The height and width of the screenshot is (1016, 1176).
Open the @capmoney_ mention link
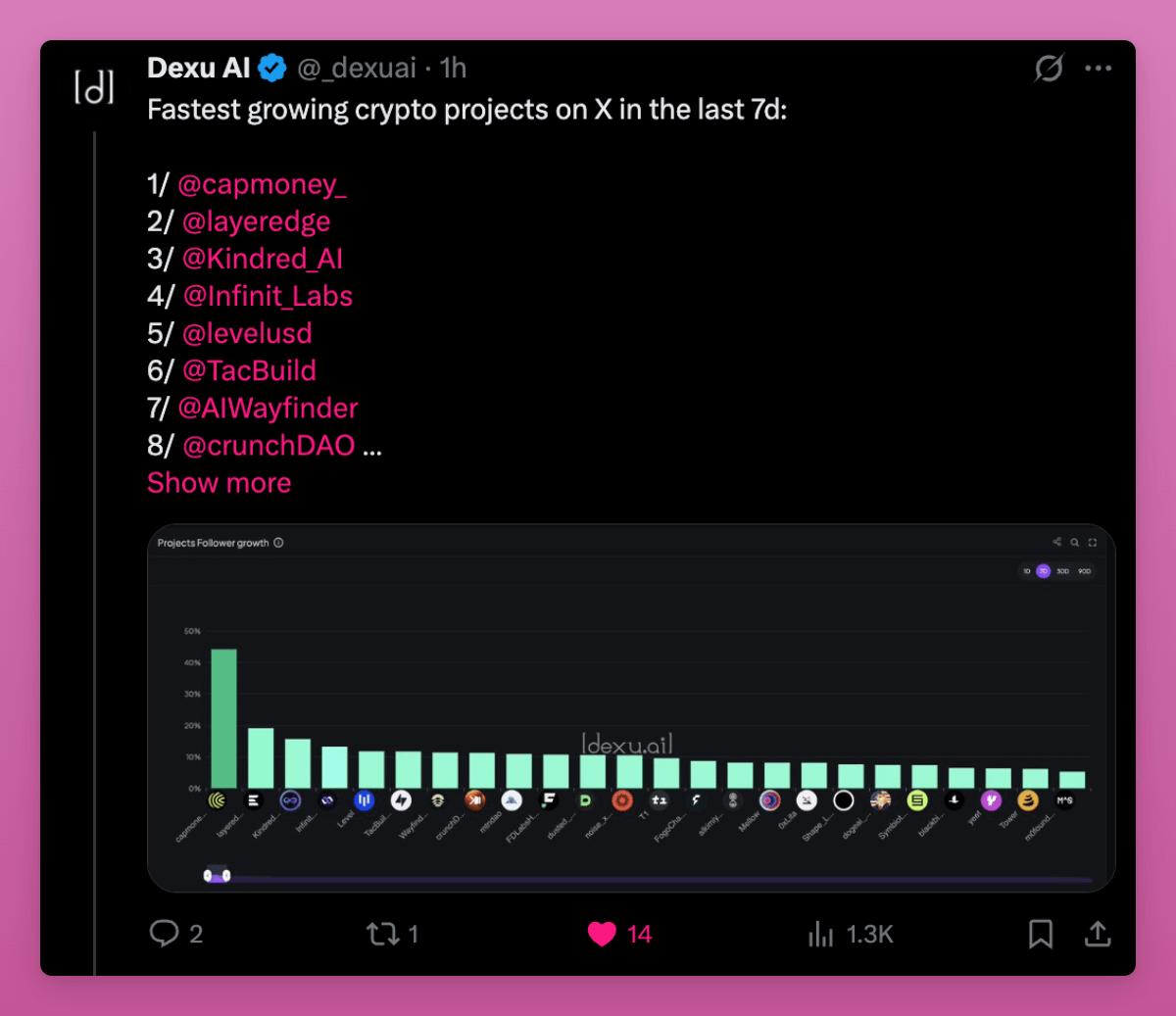[262, 184]
